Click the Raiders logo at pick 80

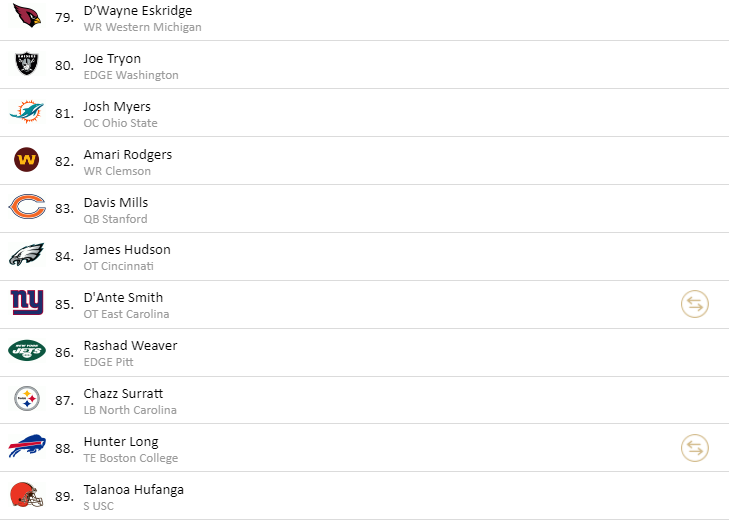pos(27,64)
